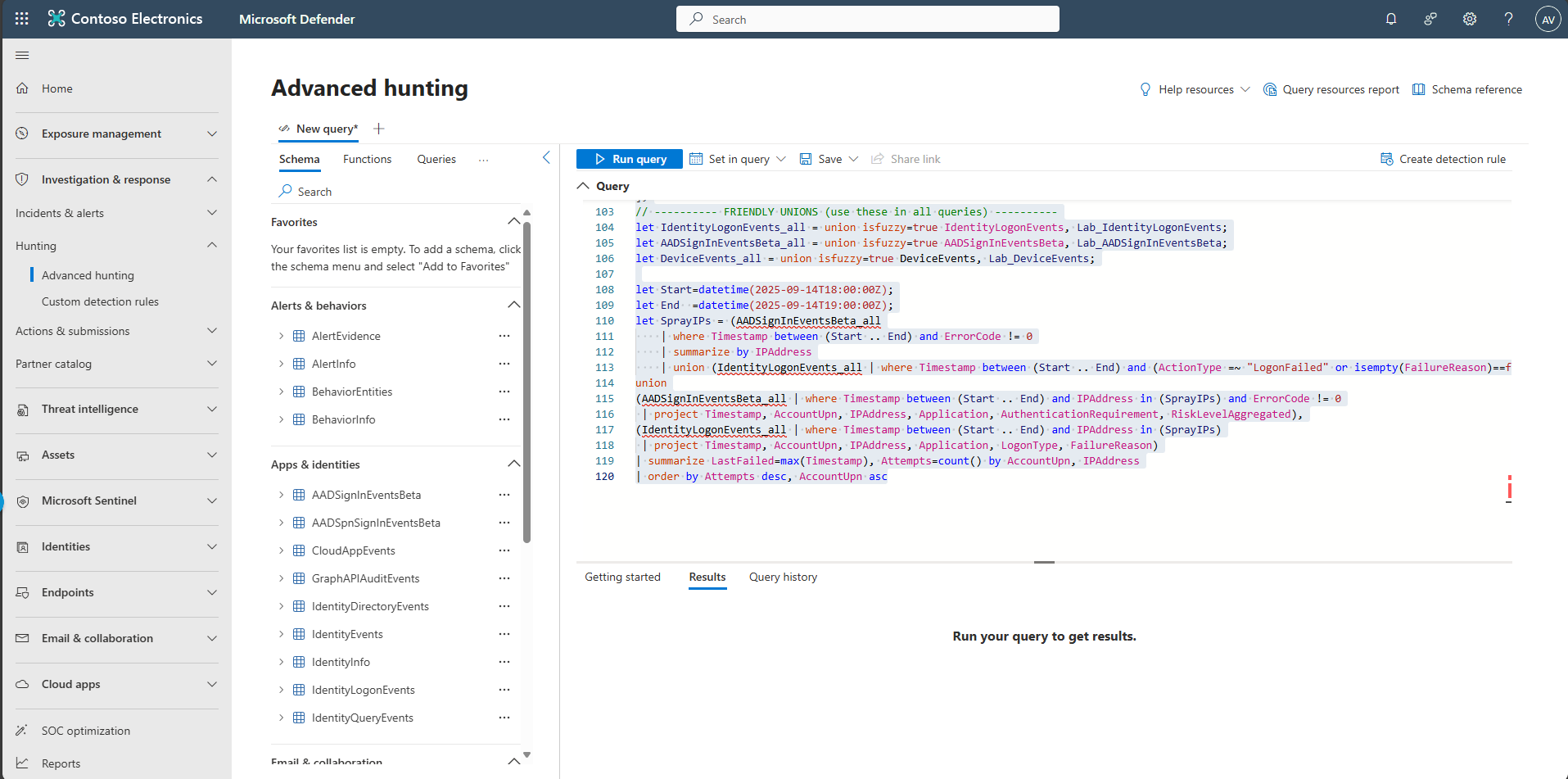Open the Query resources report
Image resolution: width=1568 pixels, height=779 pixels.
click(x=1331, y=89)
